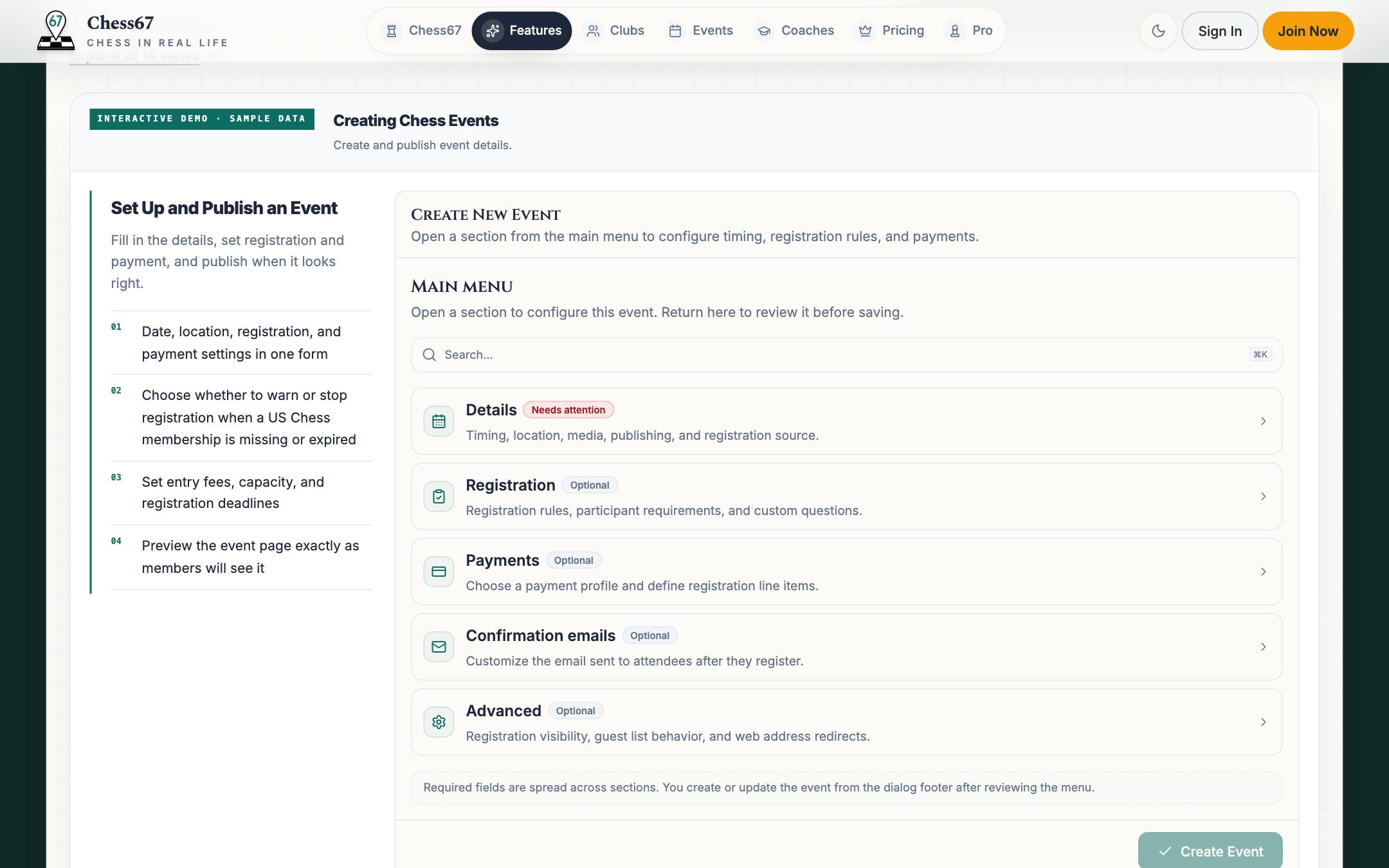Expand the Registration row chevron
Screen dimensions: 1389x868
pos(1263,496)
